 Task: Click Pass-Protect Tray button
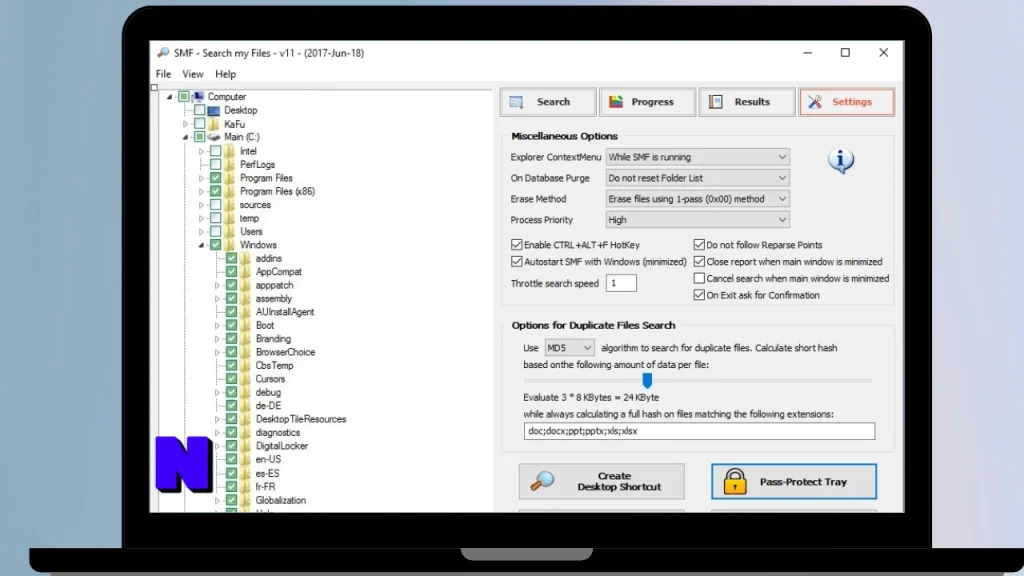793,481
